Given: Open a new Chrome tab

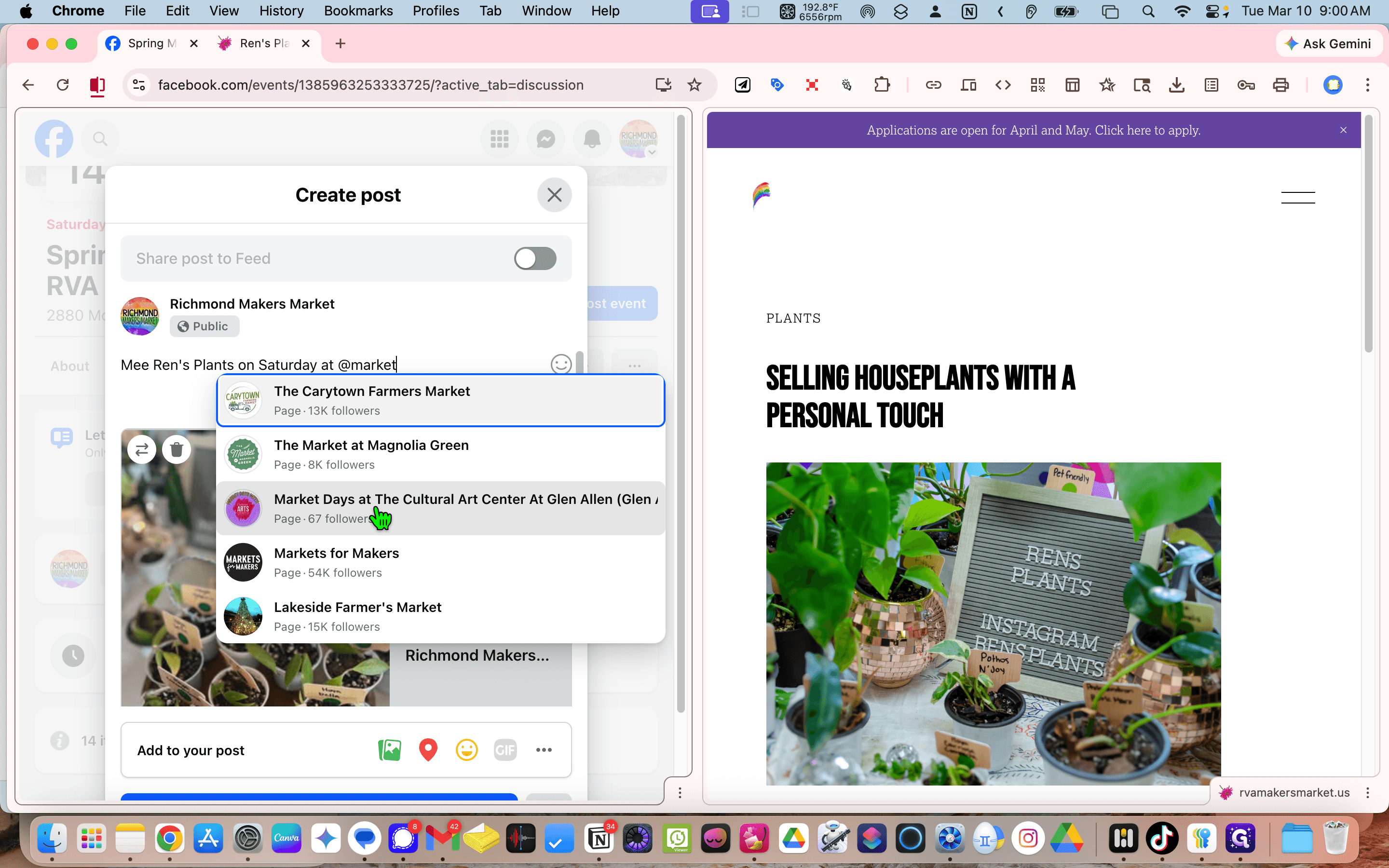Looking at the screenshot, I should [340, 43].
